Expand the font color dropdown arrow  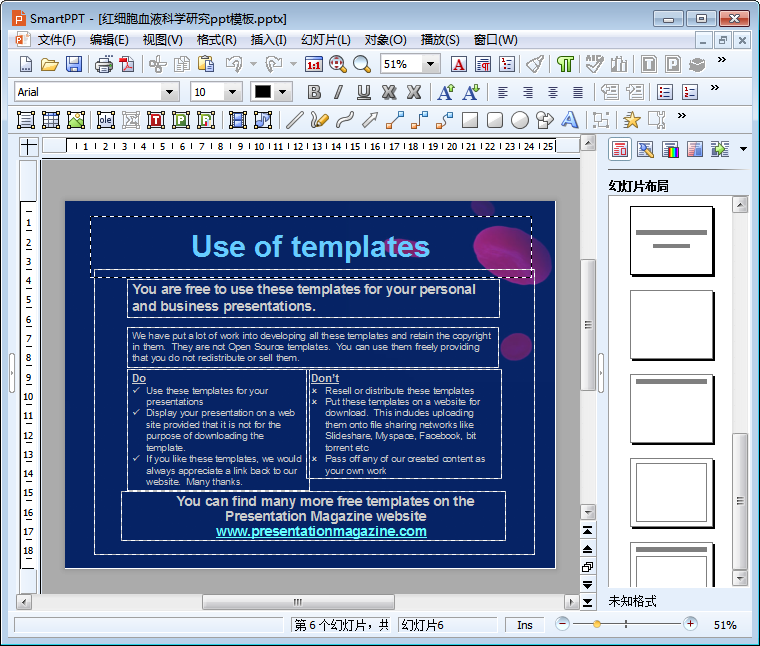(283, 92)
